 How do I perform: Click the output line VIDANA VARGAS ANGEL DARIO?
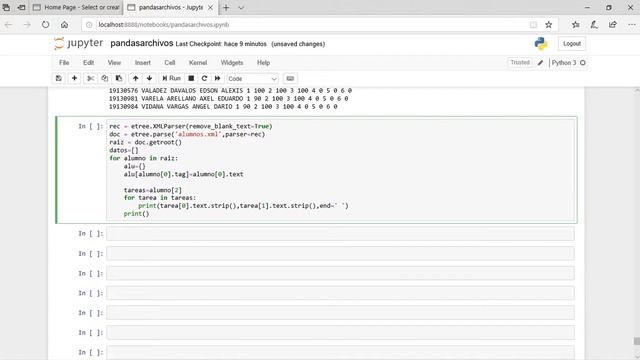(x=223, y=107)
